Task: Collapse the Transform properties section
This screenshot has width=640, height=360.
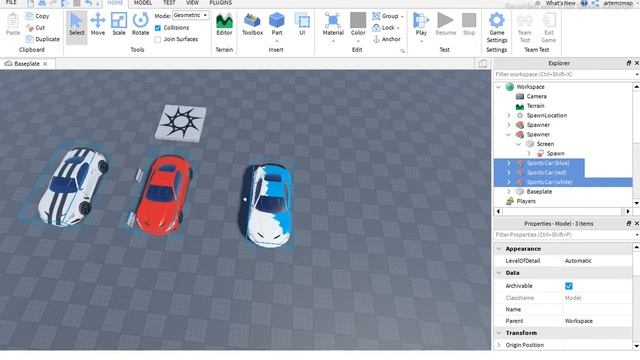Action: [499, 333]
